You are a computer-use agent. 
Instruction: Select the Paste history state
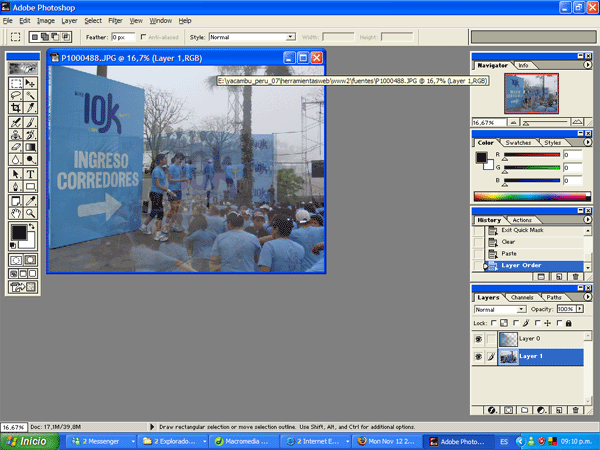point(535,254)
